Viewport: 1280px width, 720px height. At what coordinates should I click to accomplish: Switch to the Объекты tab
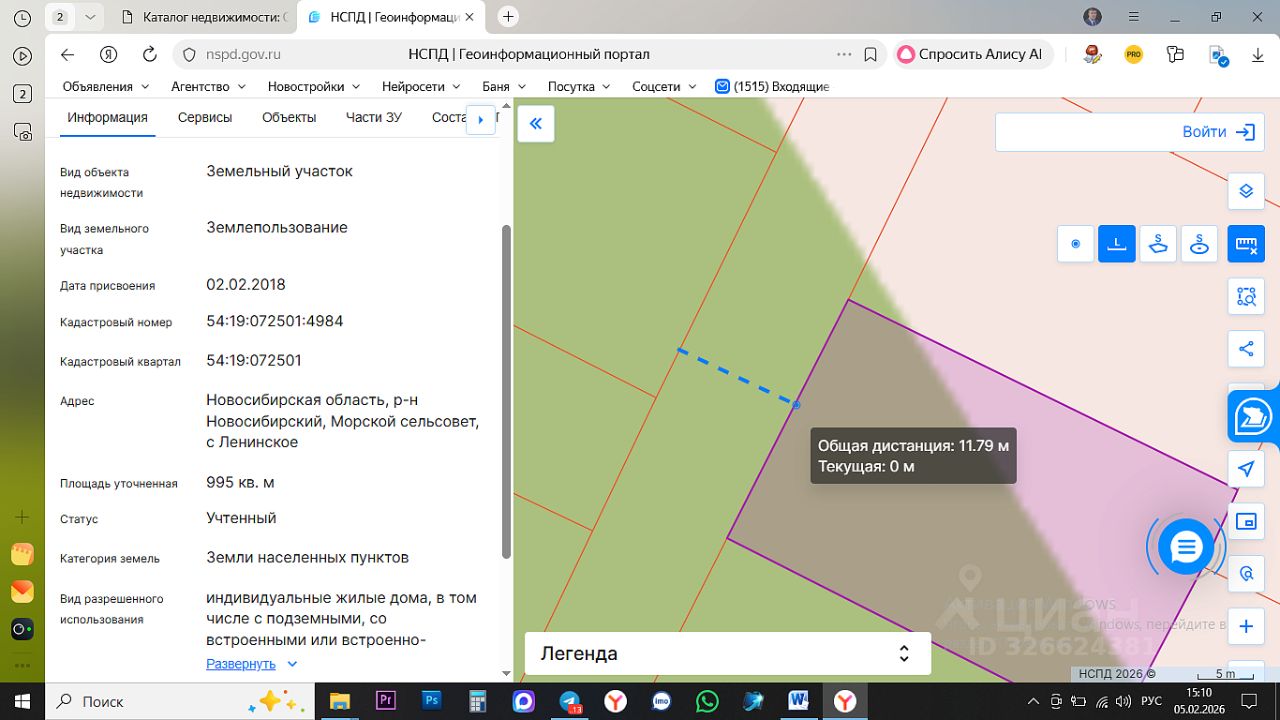[x=289, y=117]
